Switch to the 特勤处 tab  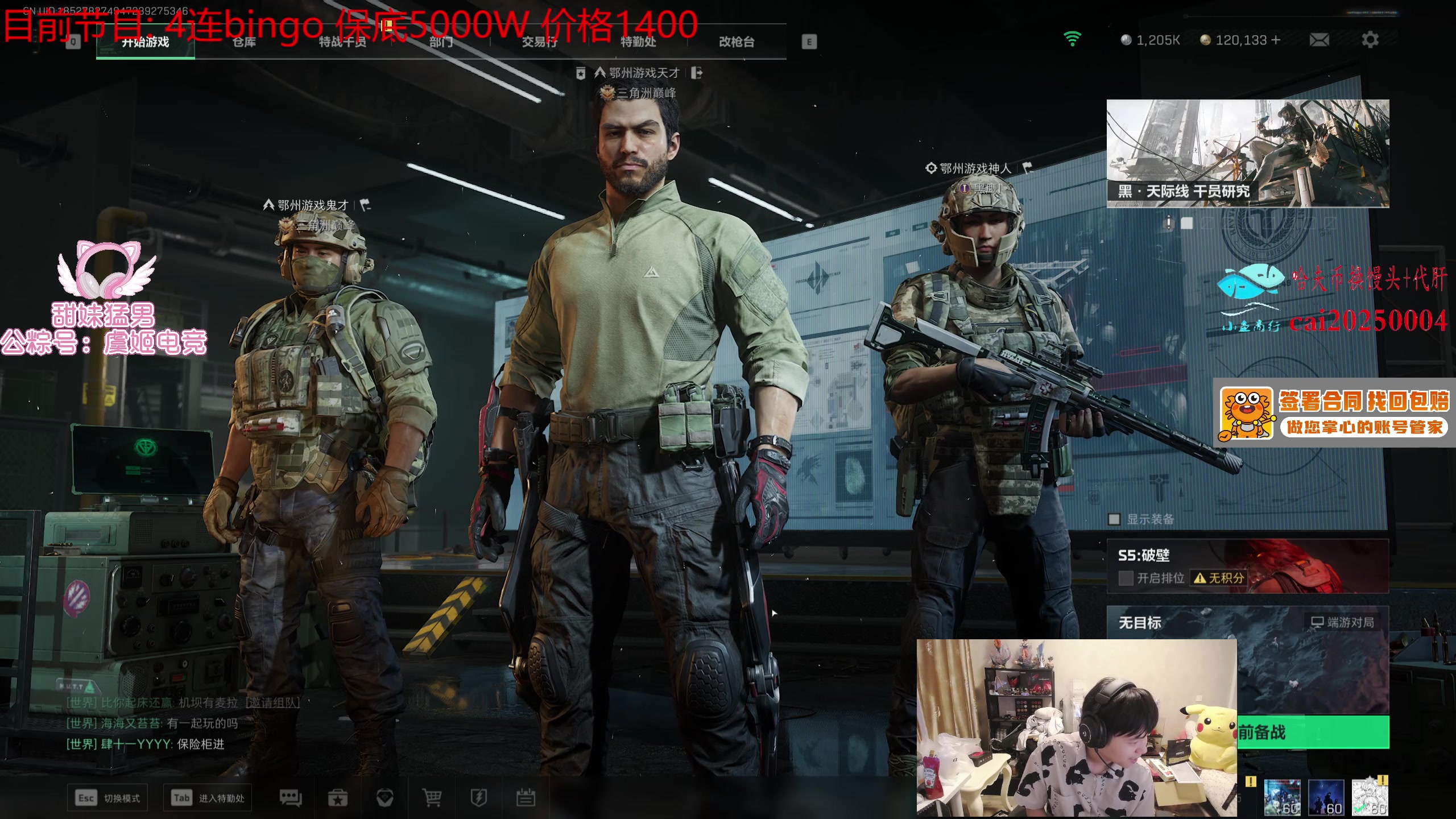point(638,42)
